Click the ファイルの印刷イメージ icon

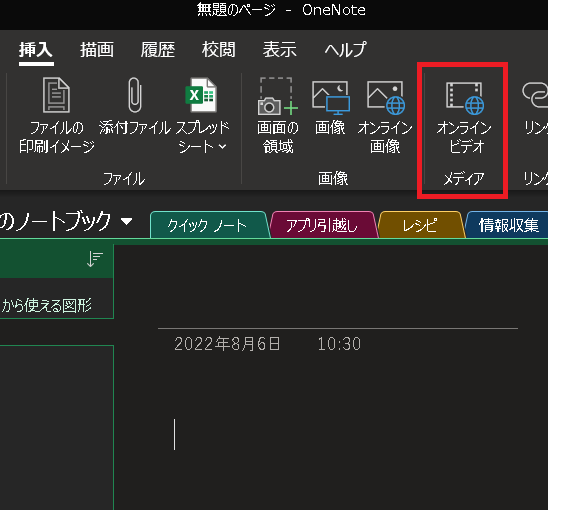(56, 96)
